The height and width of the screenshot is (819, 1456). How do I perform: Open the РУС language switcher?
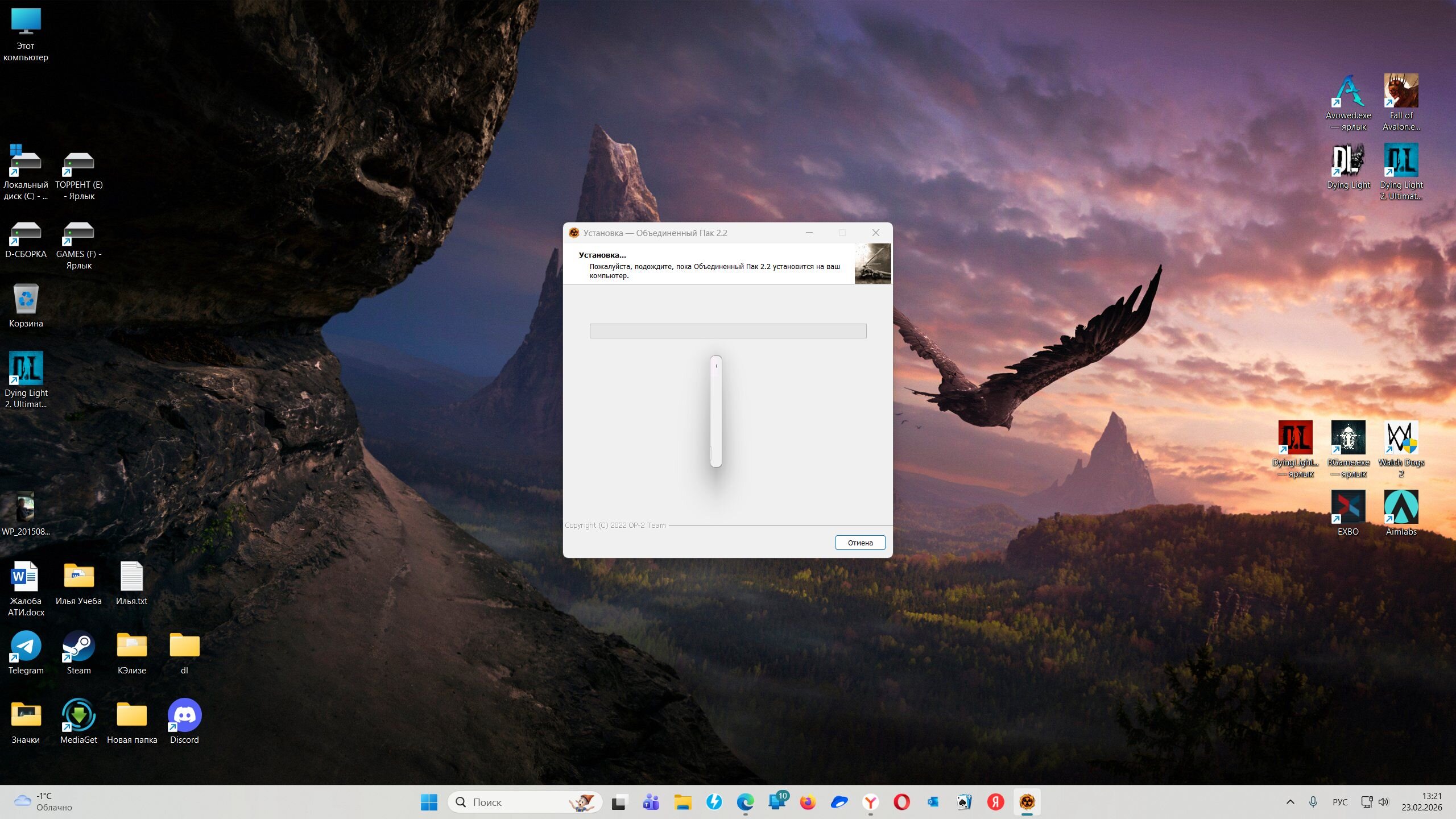click(x=1339, y=802)
